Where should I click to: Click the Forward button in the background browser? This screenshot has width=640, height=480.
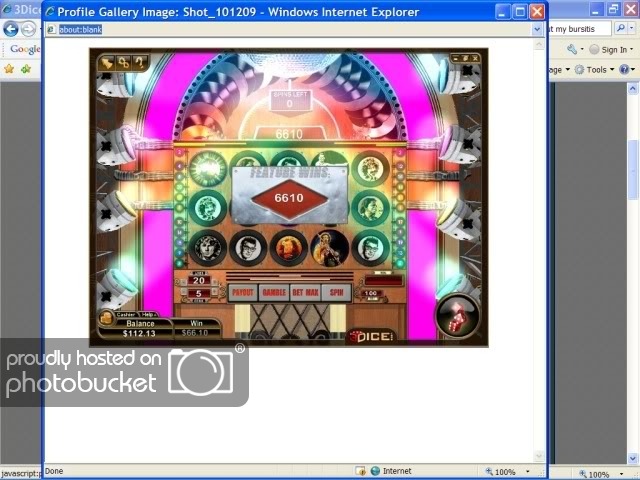pyautogui.click(x=28, y=29)
